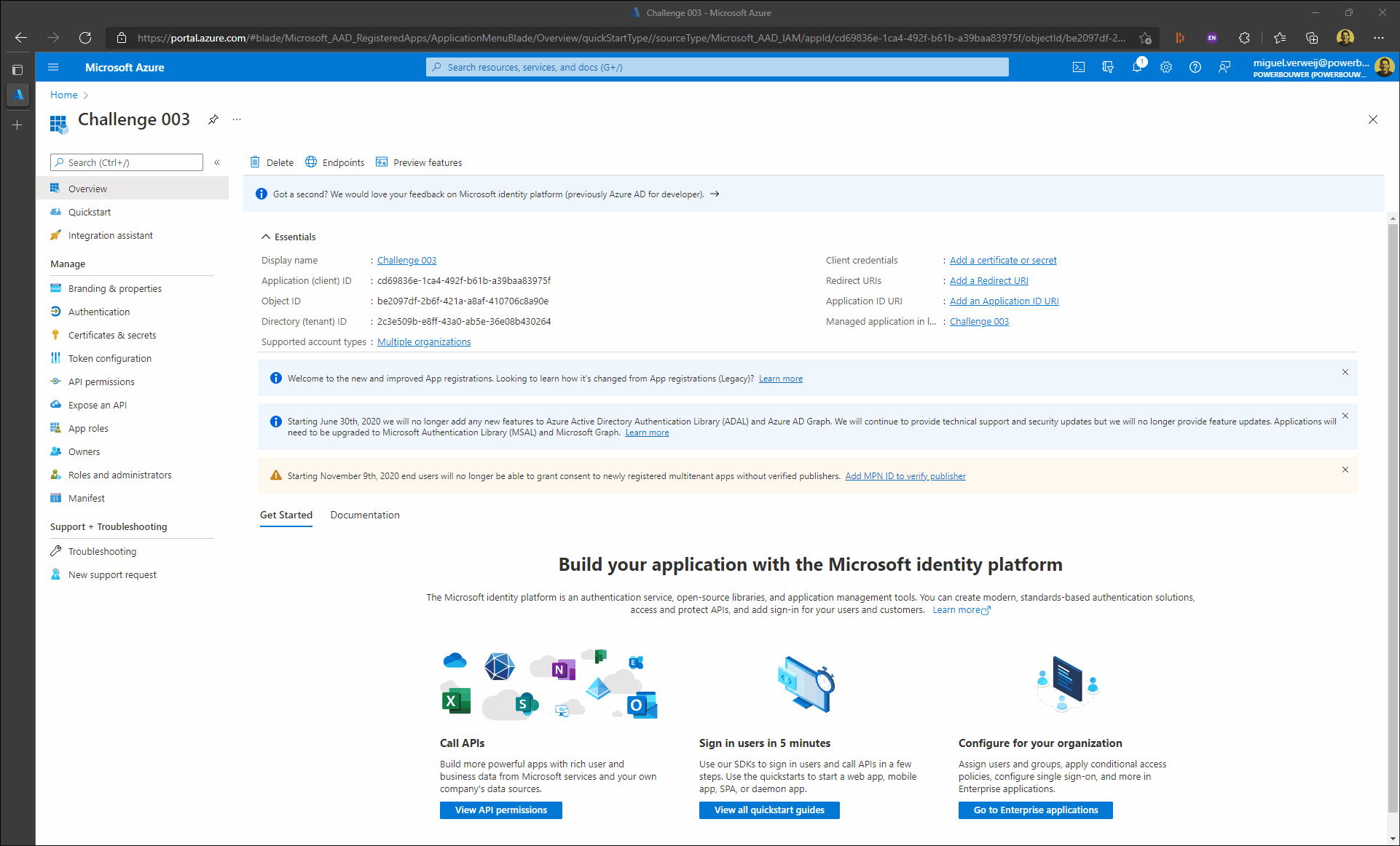Click Learn more identity platform external link
1400x846 pixels.
(x=961, y=610)
